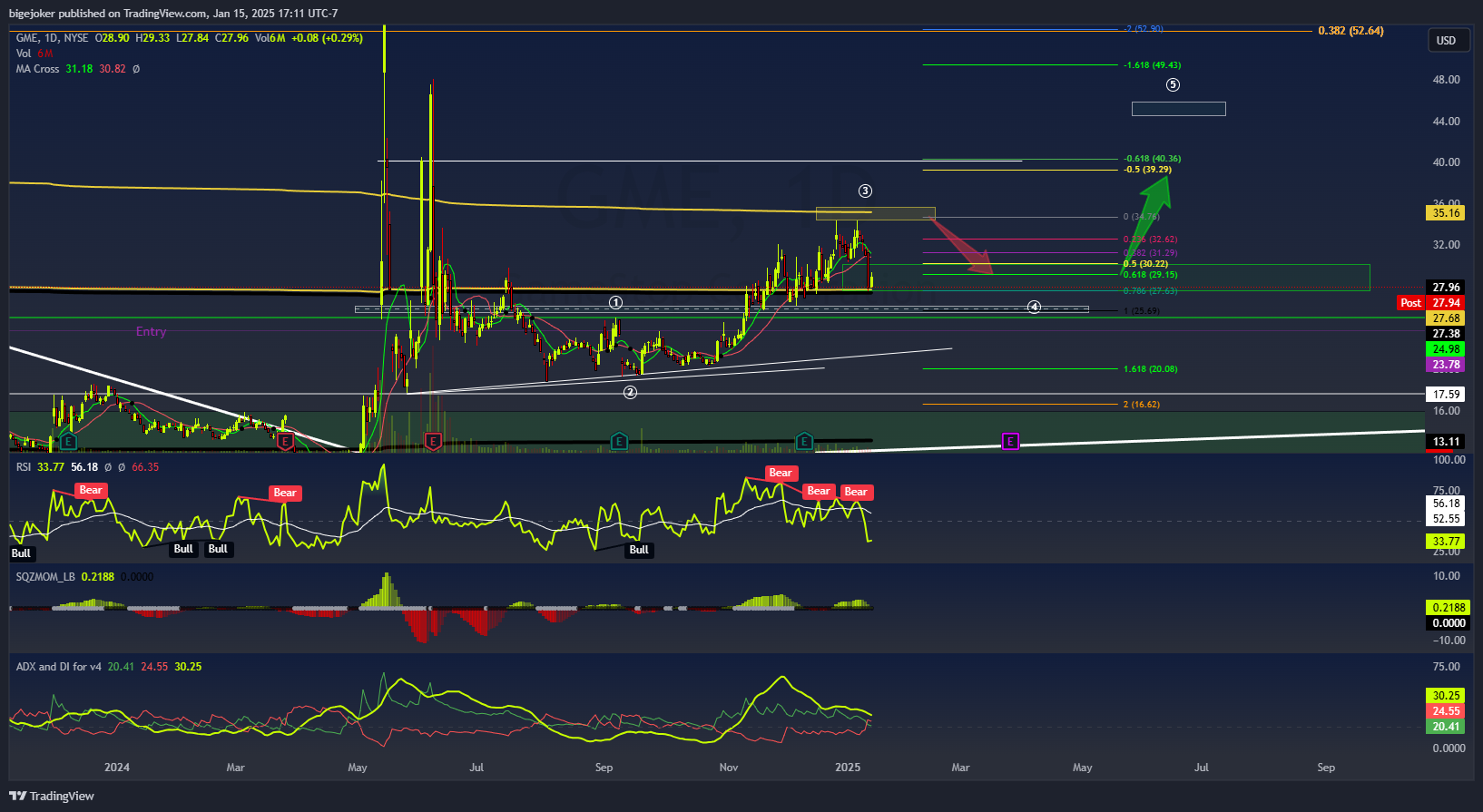This screenshot has height=812, width=1483.
Task: Click the 24.98 green price label
Action: coord(1446,349)
